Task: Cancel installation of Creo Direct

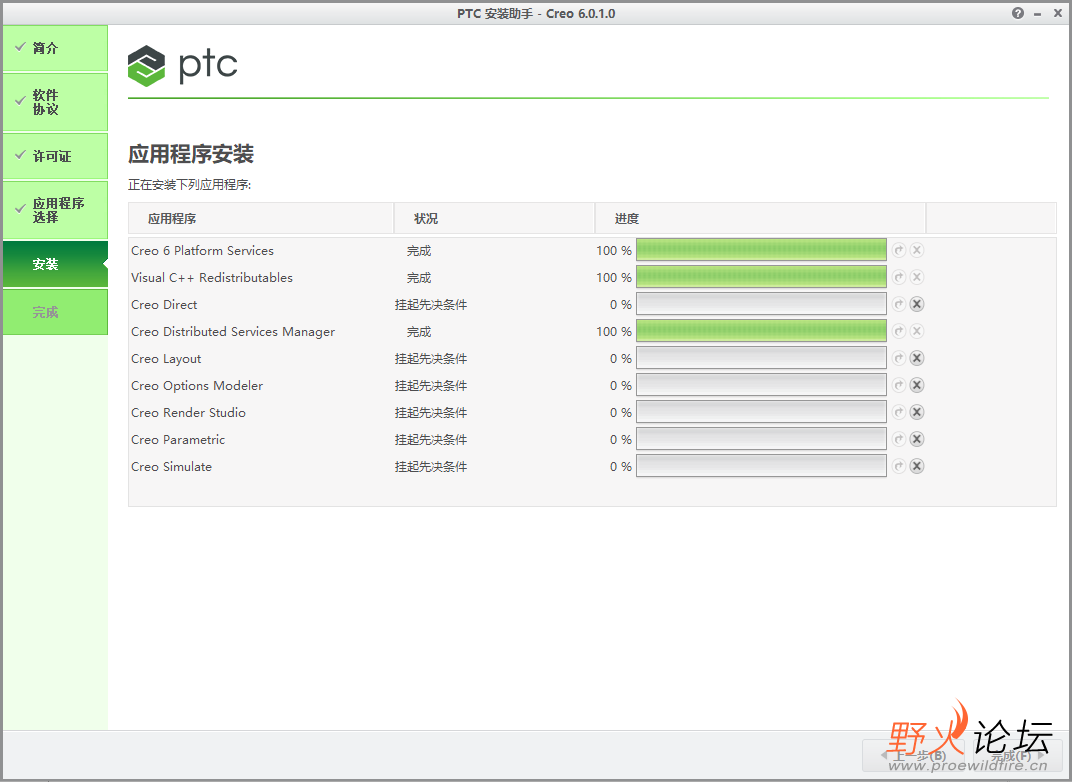Action: (917, 304)
